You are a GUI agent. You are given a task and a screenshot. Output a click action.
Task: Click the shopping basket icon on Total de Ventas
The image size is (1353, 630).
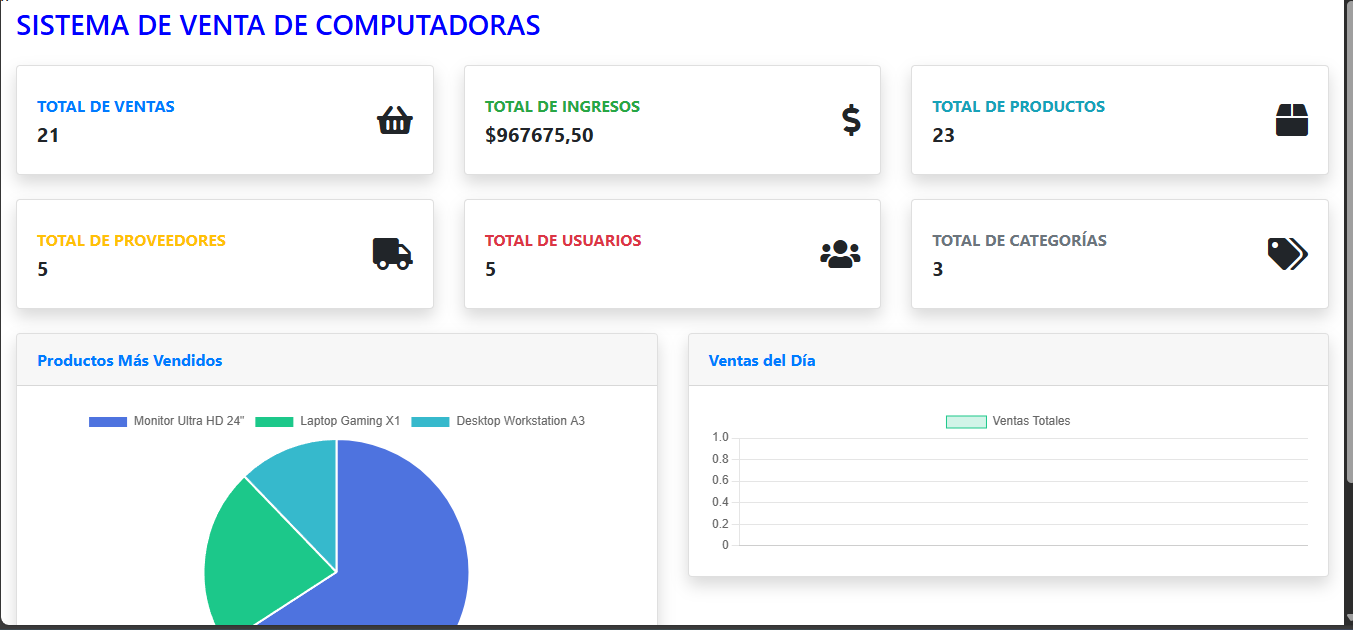point(394,120)
